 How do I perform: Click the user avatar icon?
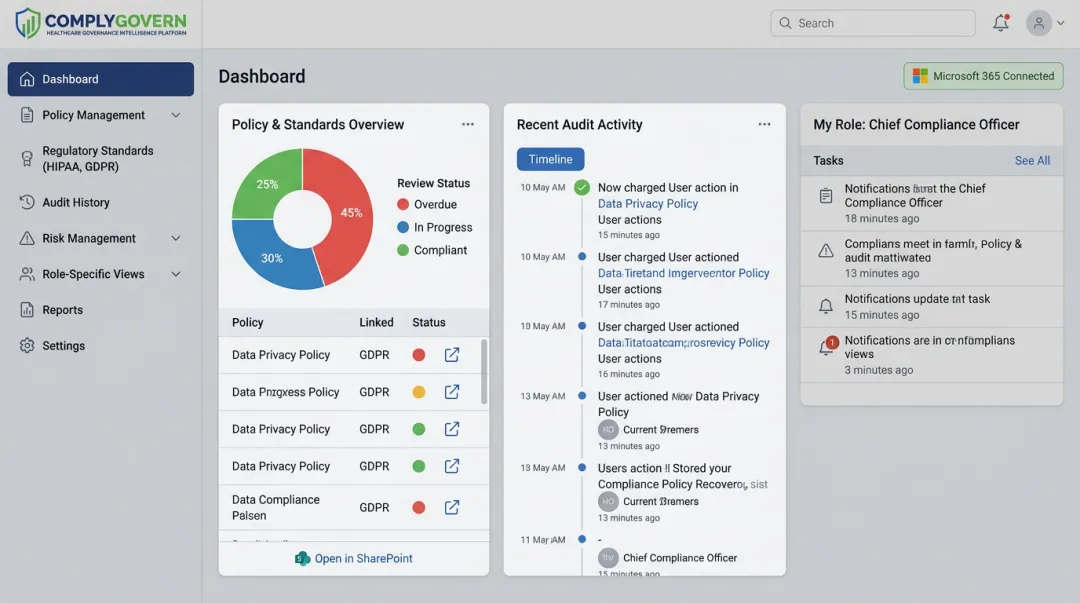pyautogui.click(x=1039, y=23)
